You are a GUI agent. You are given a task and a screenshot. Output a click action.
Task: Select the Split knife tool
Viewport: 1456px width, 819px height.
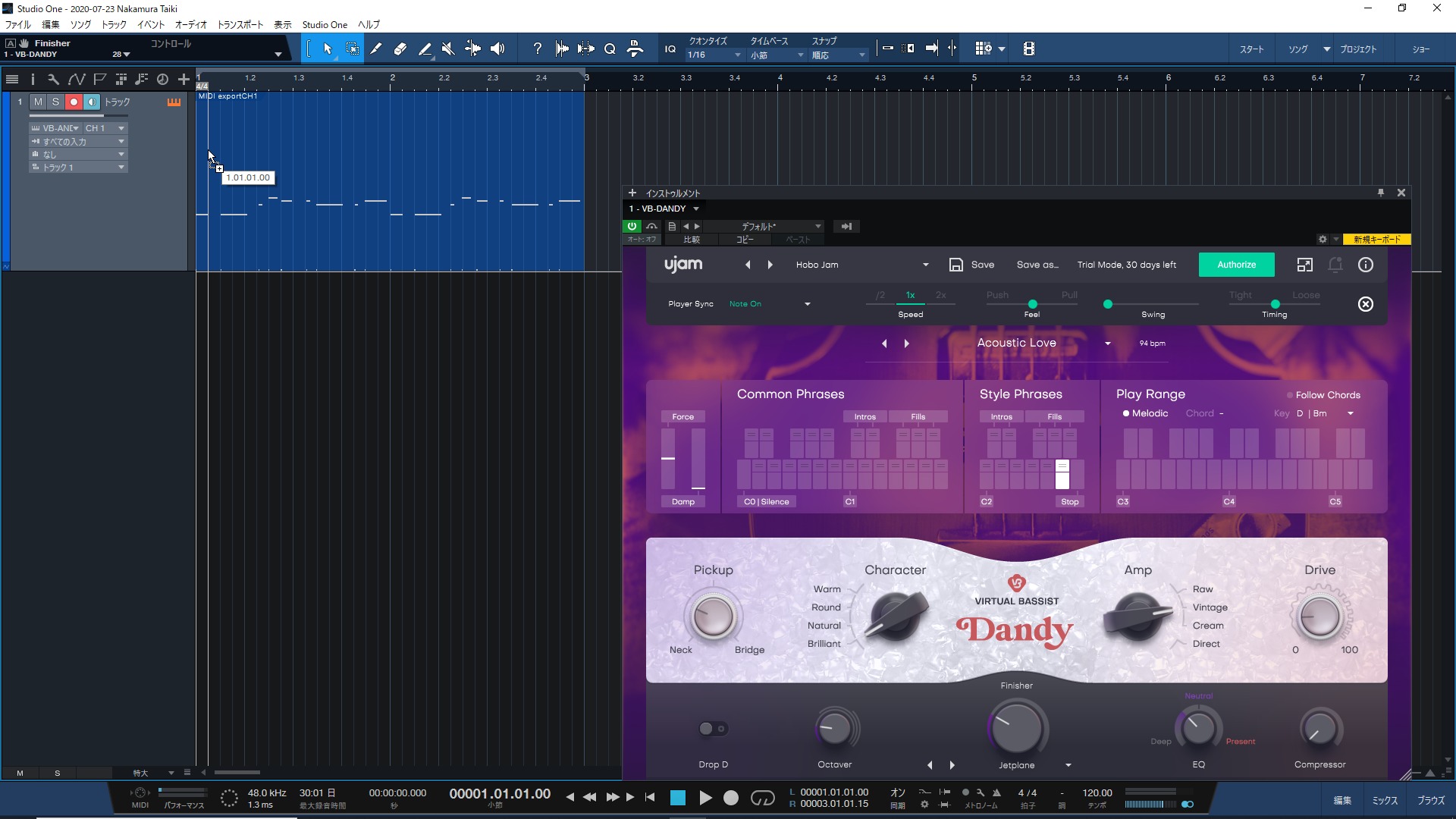click(x=376, y=49)
